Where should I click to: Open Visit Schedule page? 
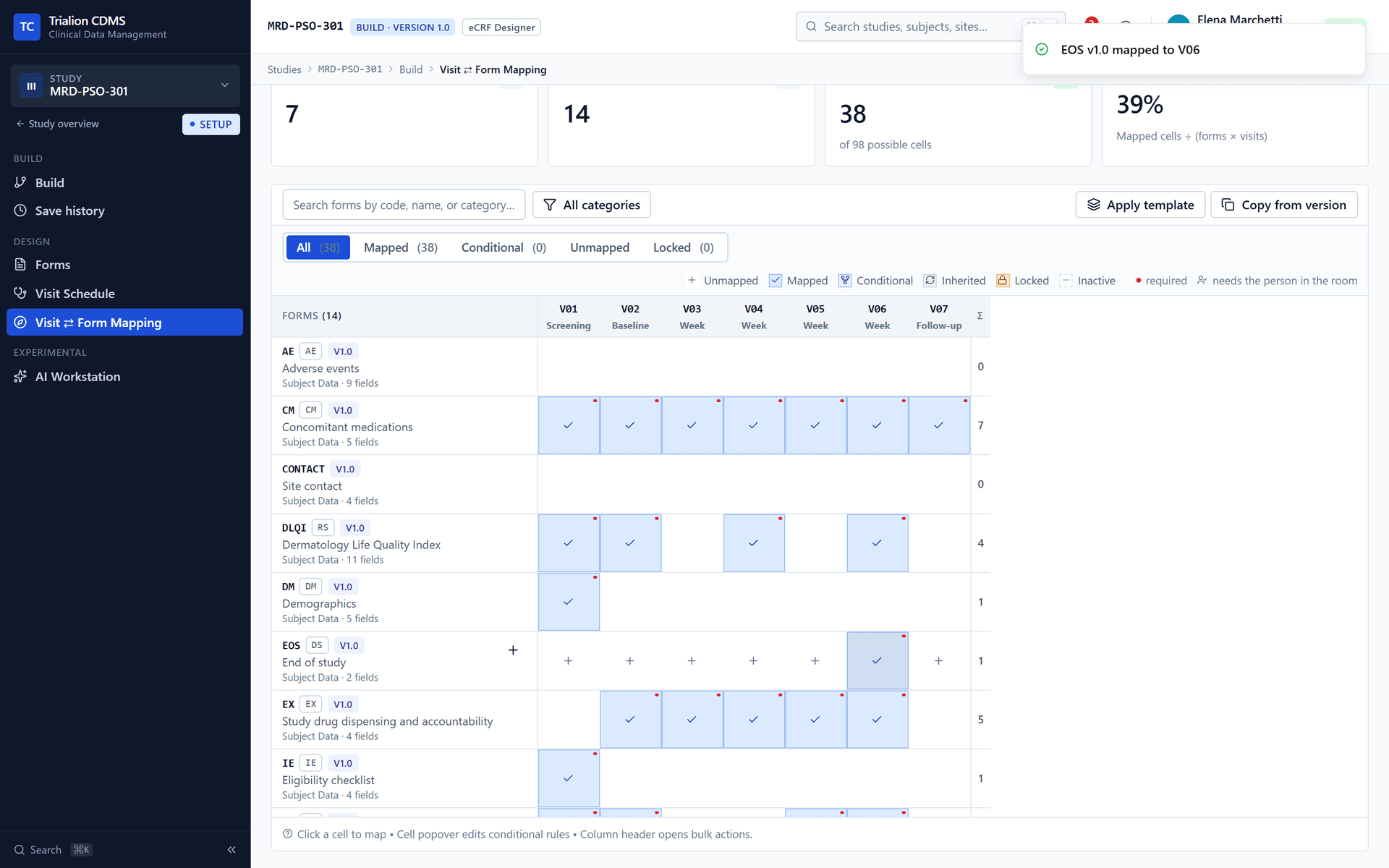pos(124,293)
